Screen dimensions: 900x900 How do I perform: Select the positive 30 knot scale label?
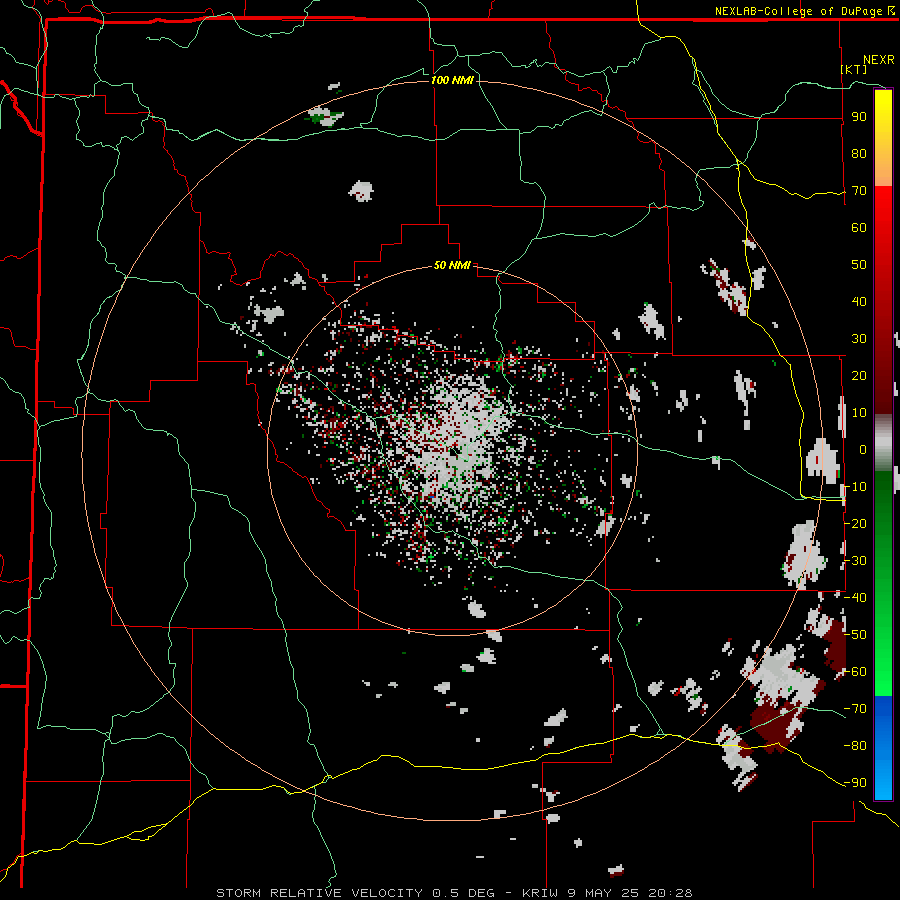[x=859, y=339]
